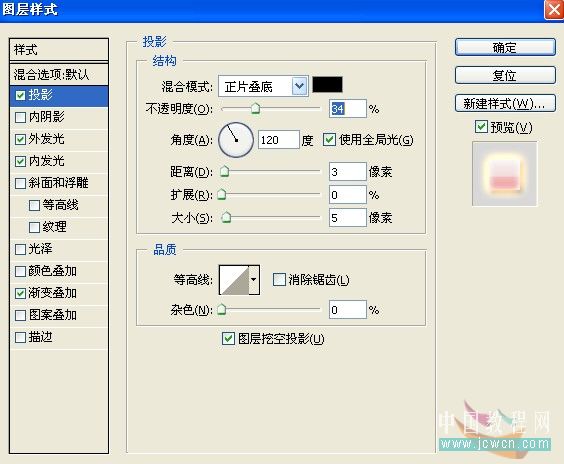
Task: Click the black shadow color swatch
Action: point(327,85)
